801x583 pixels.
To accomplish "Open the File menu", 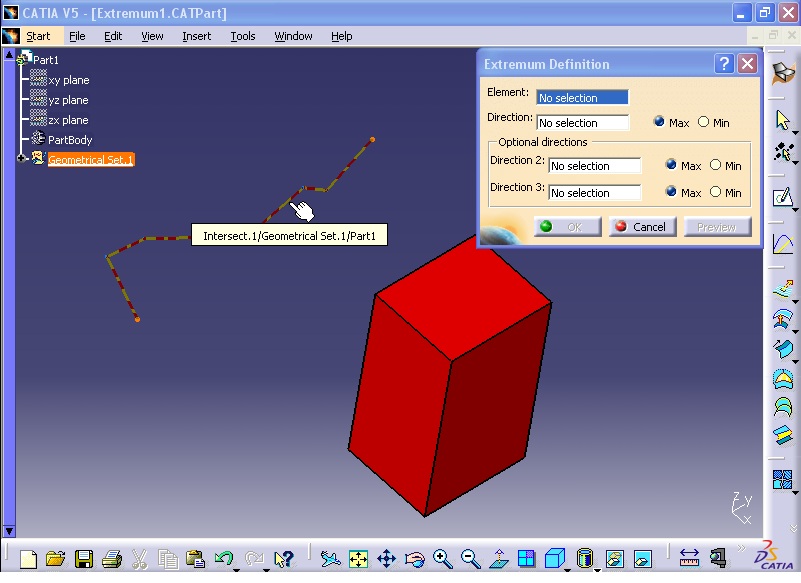I will click(x=77, y=36).
